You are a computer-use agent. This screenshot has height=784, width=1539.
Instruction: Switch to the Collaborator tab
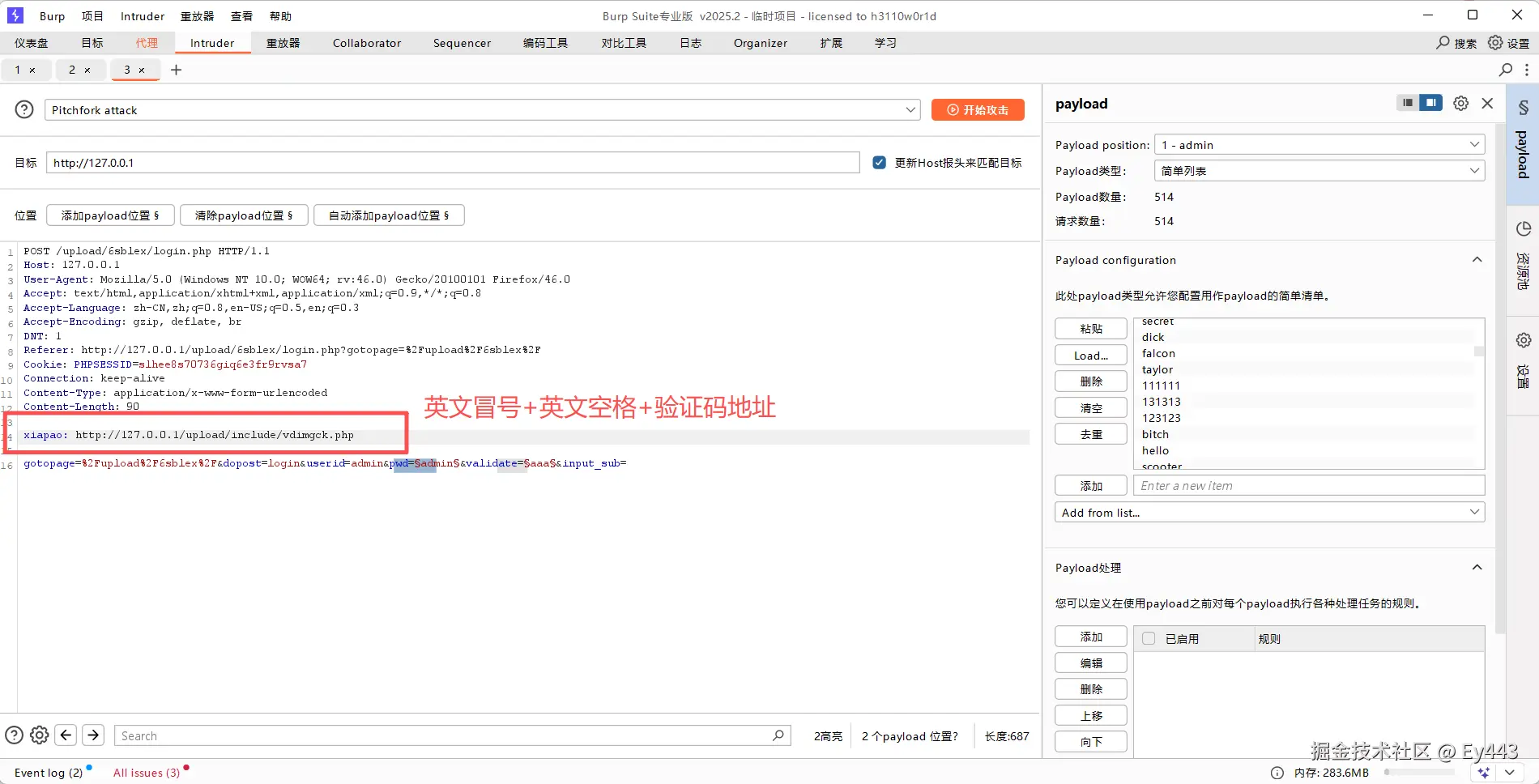(x=367, y=43)
